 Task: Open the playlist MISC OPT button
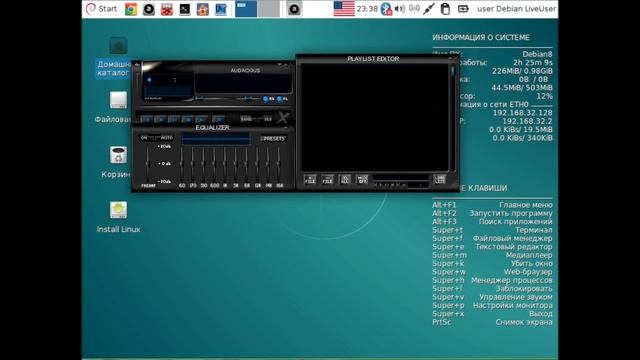click(x=362, y=180)
